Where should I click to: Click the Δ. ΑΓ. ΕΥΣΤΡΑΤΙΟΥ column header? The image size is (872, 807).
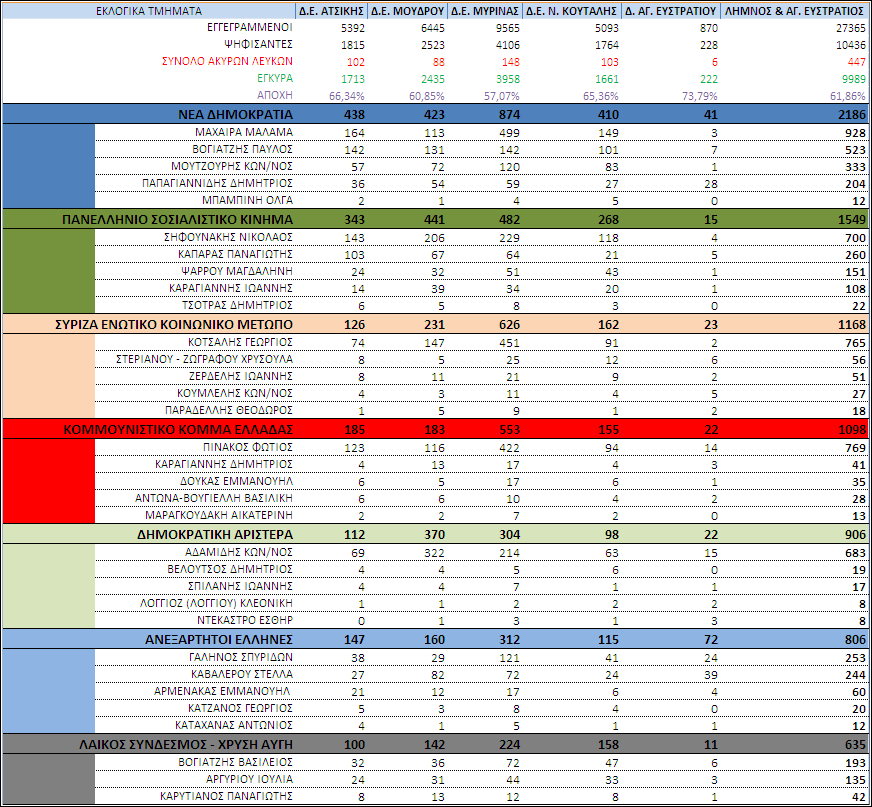pyautogui.click(x=670, y=11)
